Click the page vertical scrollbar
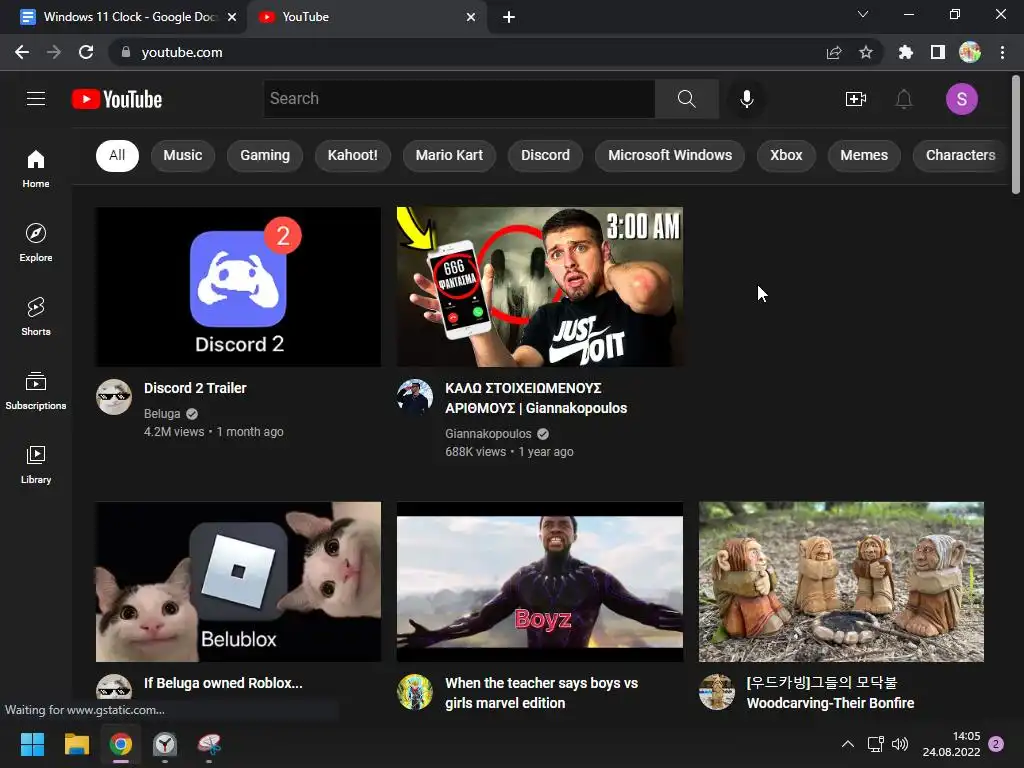This screenshot has width=1024, height=768. pyautogui.click(x=1016, y=135)
